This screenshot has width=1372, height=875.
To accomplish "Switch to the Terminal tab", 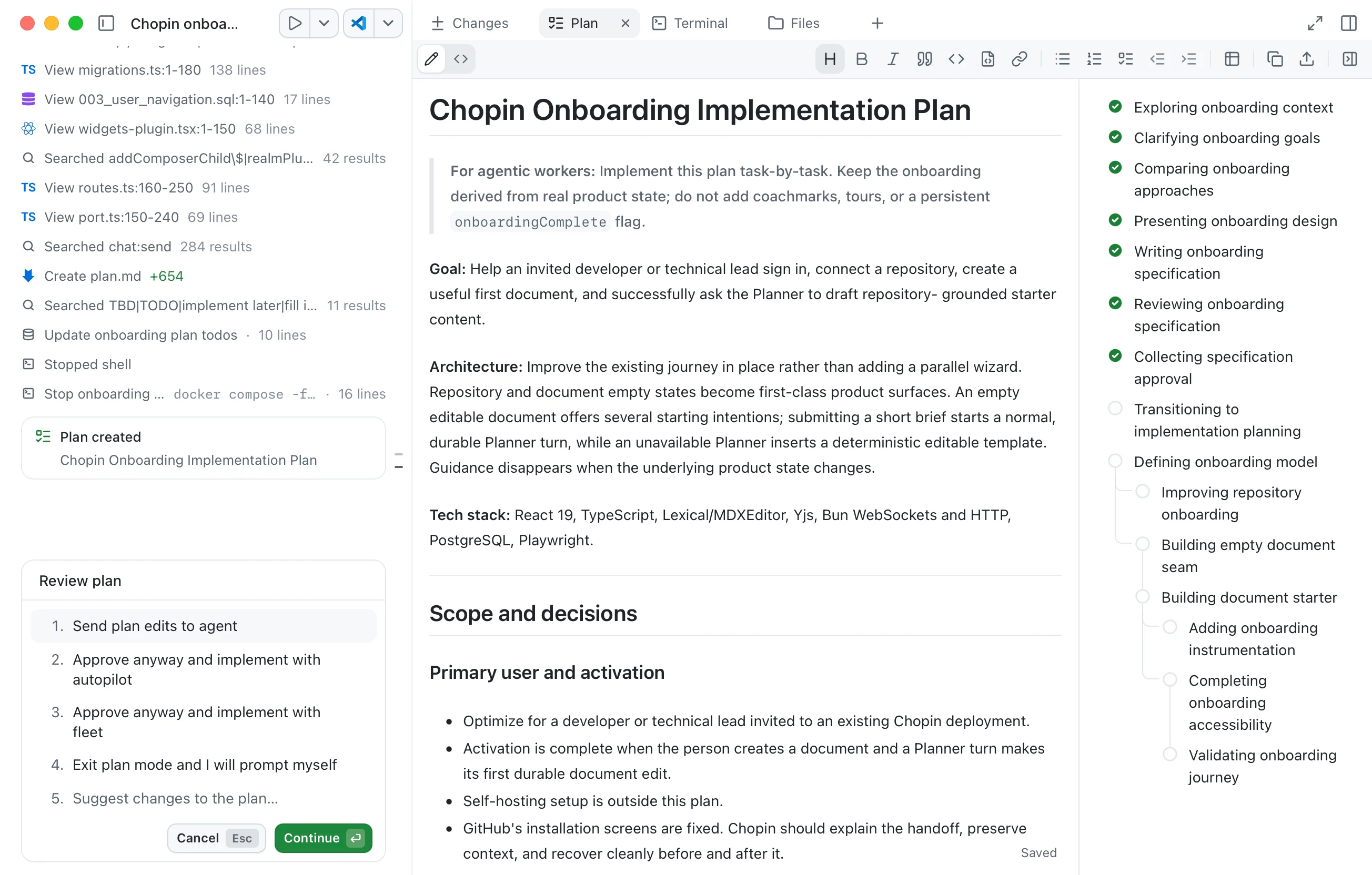I will pyautogui.click(x=689, y=23).
